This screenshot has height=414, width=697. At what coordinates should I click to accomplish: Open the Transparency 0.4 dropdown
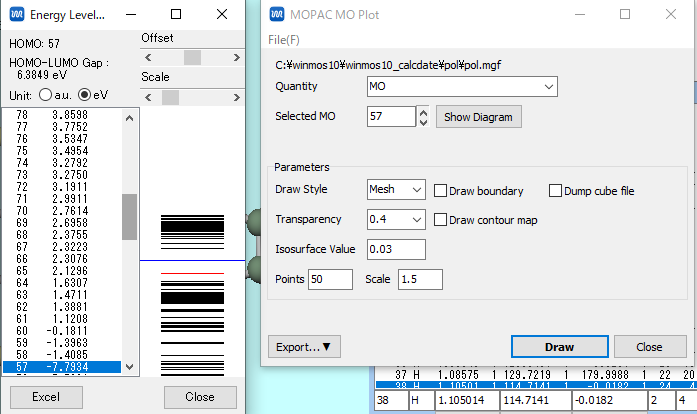396,219
